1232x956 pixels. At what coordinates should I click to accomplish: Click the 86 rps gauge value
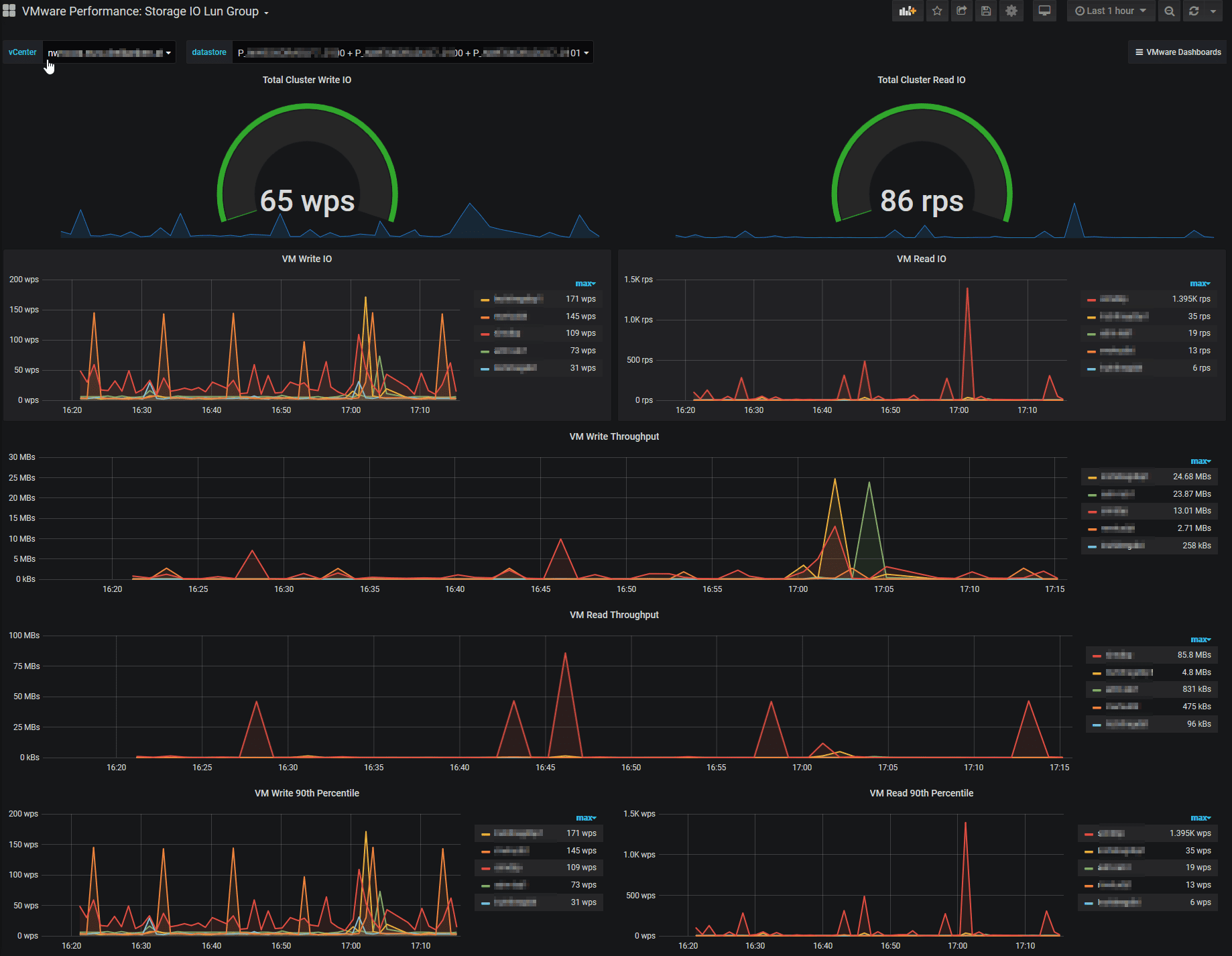coord(922,200)
